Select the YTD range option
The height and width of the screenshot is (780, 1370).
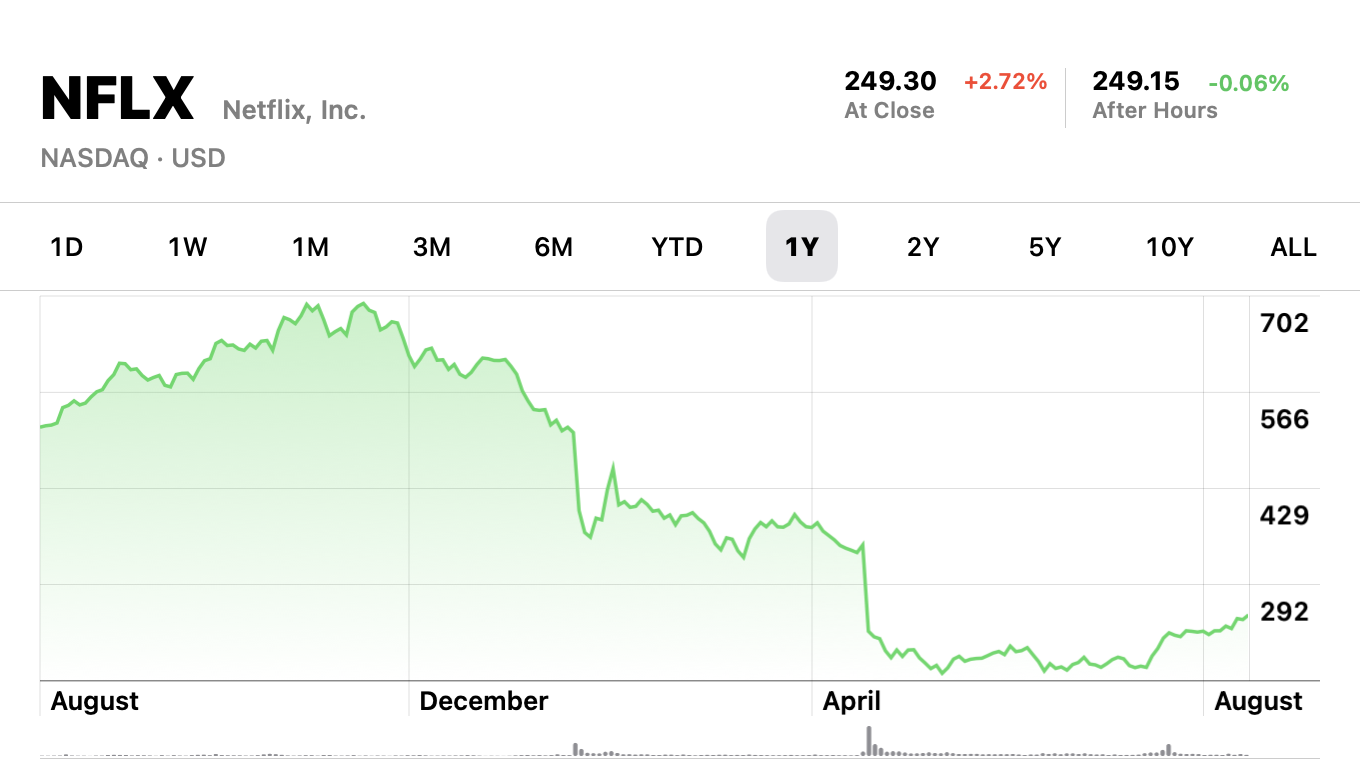[x=677, y=247]
